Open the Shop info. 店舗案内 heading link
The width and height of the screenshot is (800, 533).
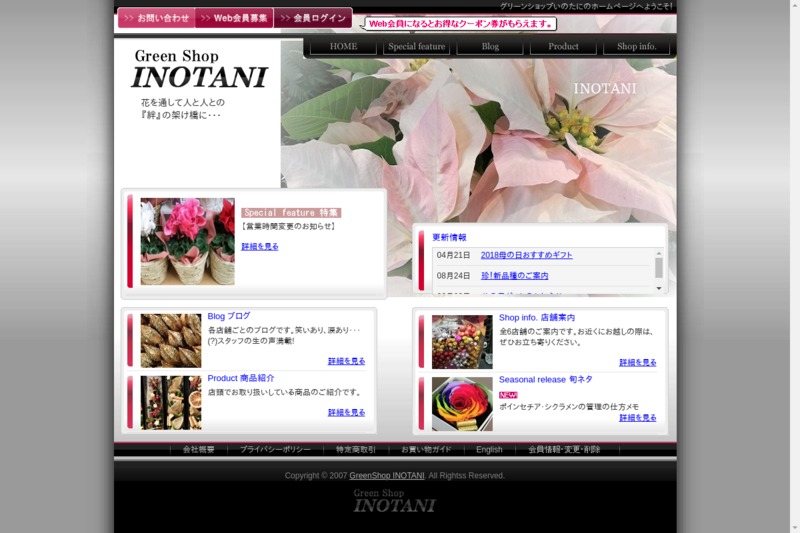click(537, 317)
